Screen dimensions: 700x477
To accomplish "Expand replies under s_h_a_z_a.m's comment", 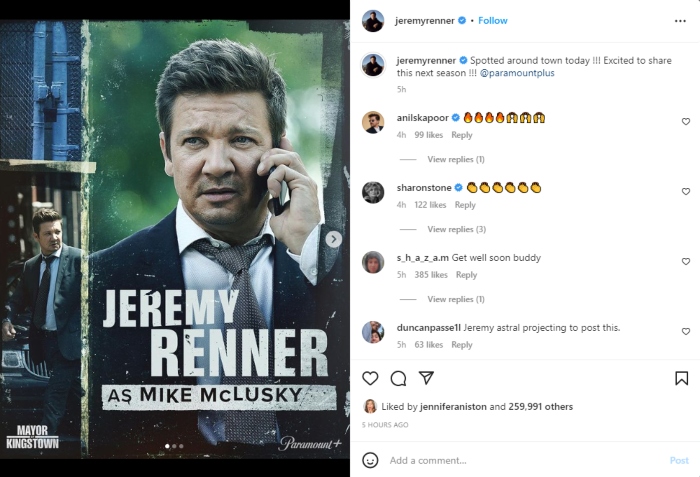I will 456,299.
